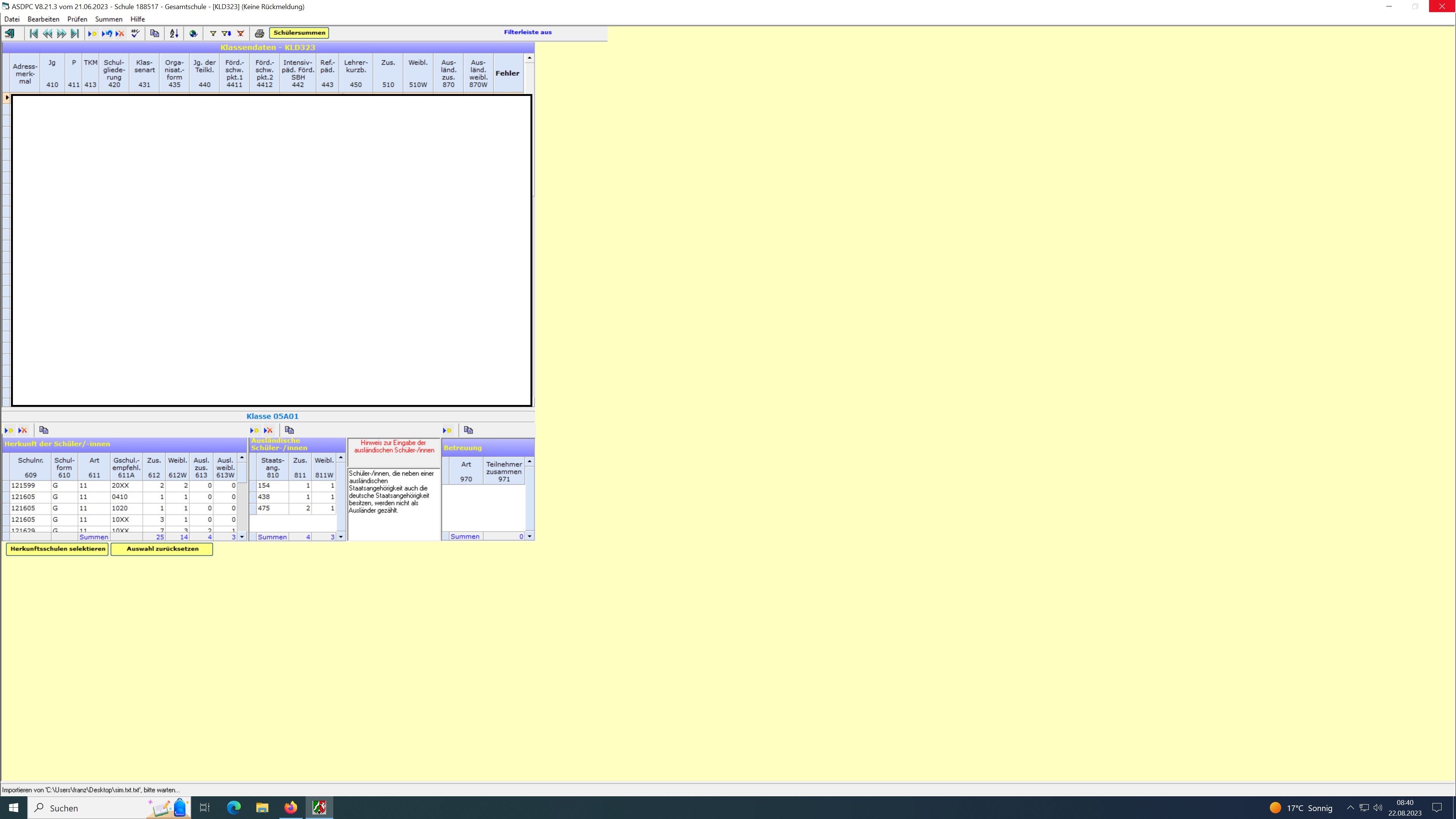Print using the printer icon
Viewport: 1456px width, 819px height.
point(259,33)
